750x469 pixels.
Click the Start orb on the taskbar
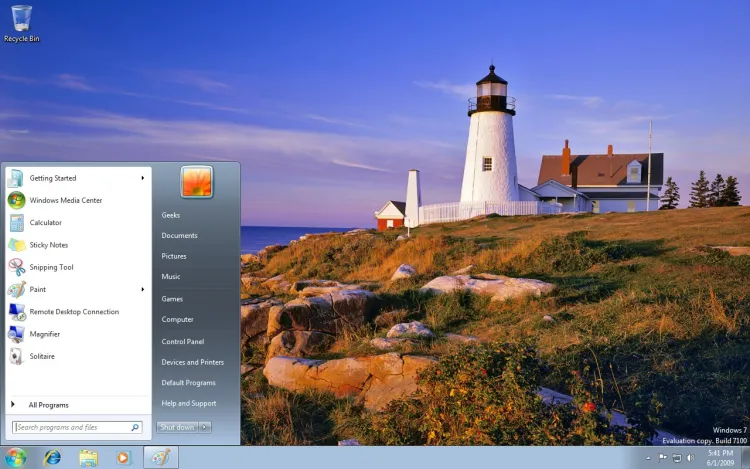tap(15, 458)
